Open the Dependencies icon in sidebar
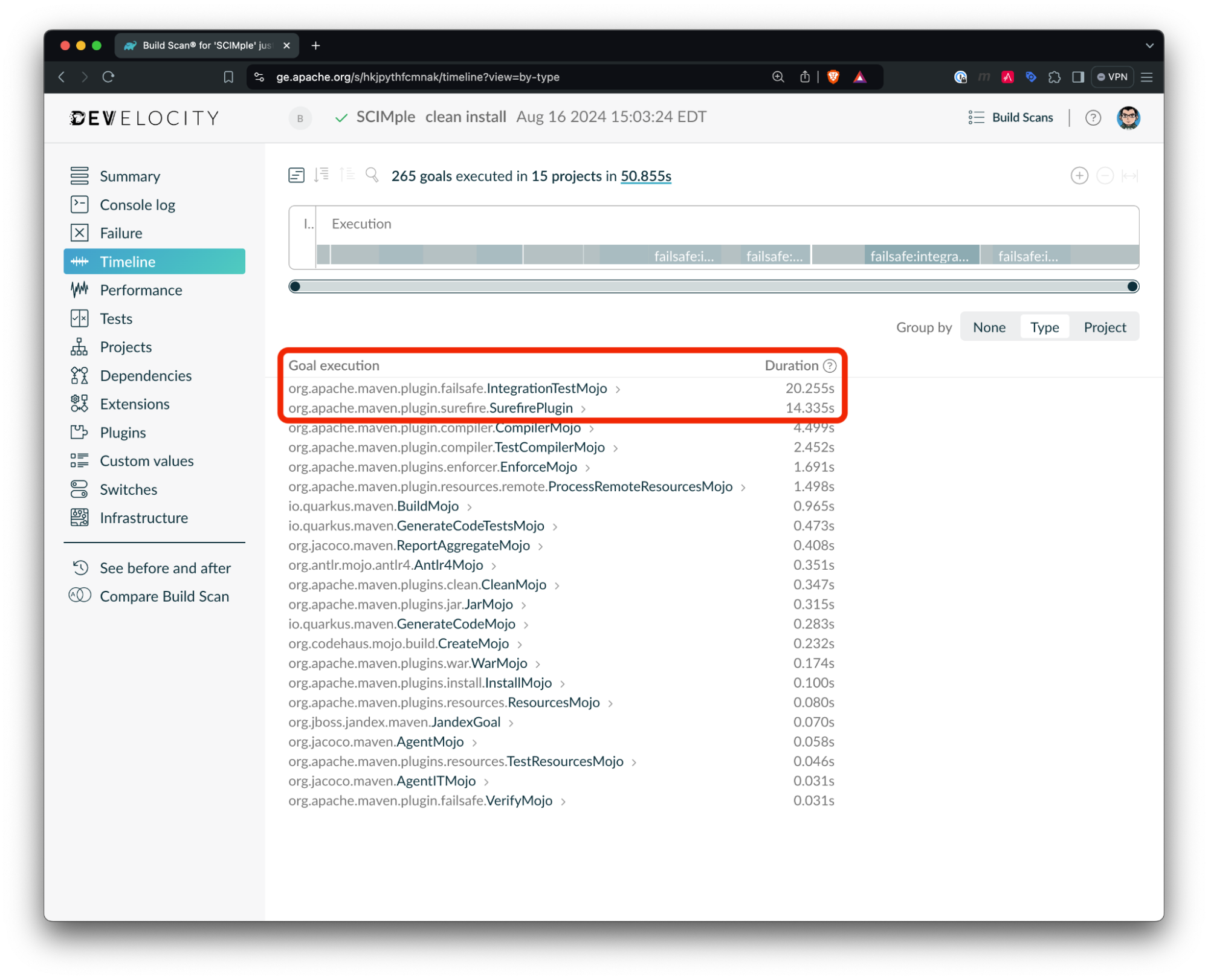 point(80,375)
